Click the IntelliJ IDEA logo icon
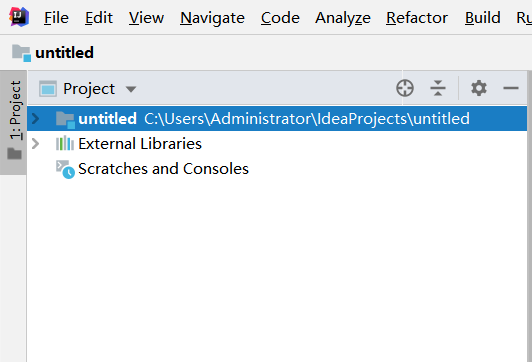The width and height of the screenshot is (532, 362). (19, 17)
